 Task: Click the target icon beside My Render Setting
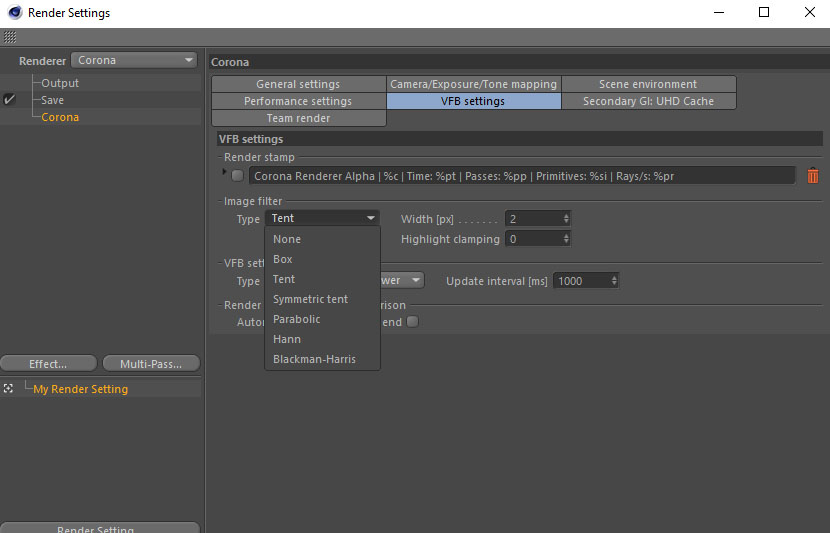click(x=8, y=389)
